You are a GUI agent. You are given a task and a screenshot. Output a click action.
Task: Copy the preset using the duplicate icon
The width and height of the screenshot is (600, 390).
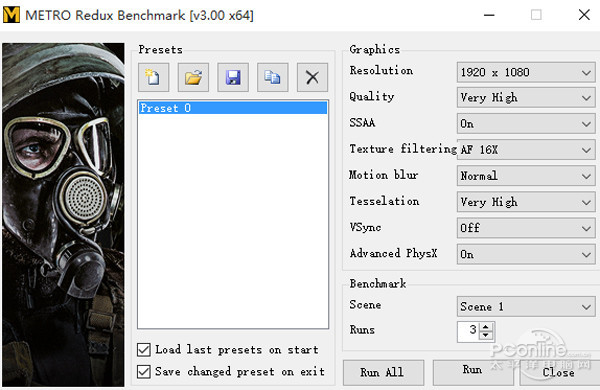(x=273, y=77)
